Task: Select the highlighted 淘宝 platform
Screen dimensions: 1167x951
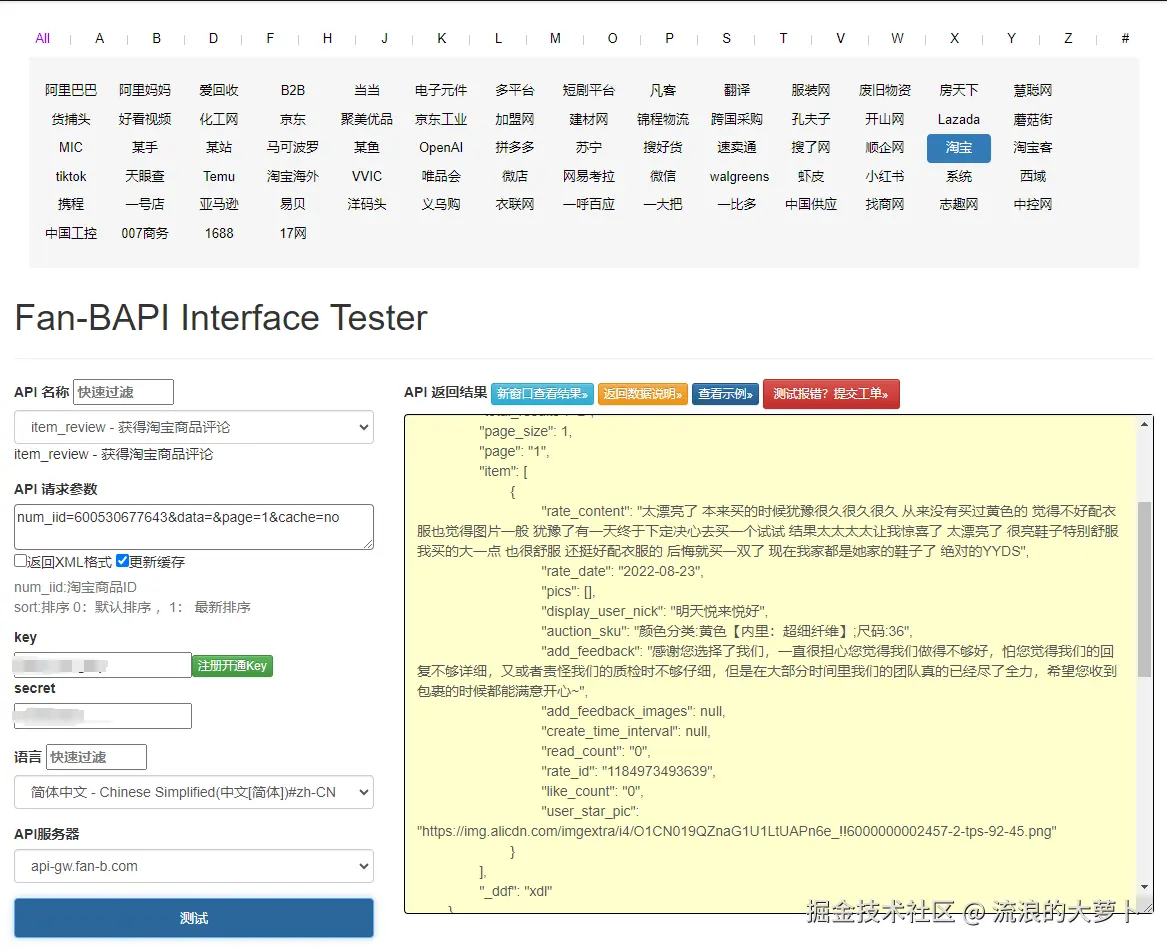Action: [x=959, y=148]
